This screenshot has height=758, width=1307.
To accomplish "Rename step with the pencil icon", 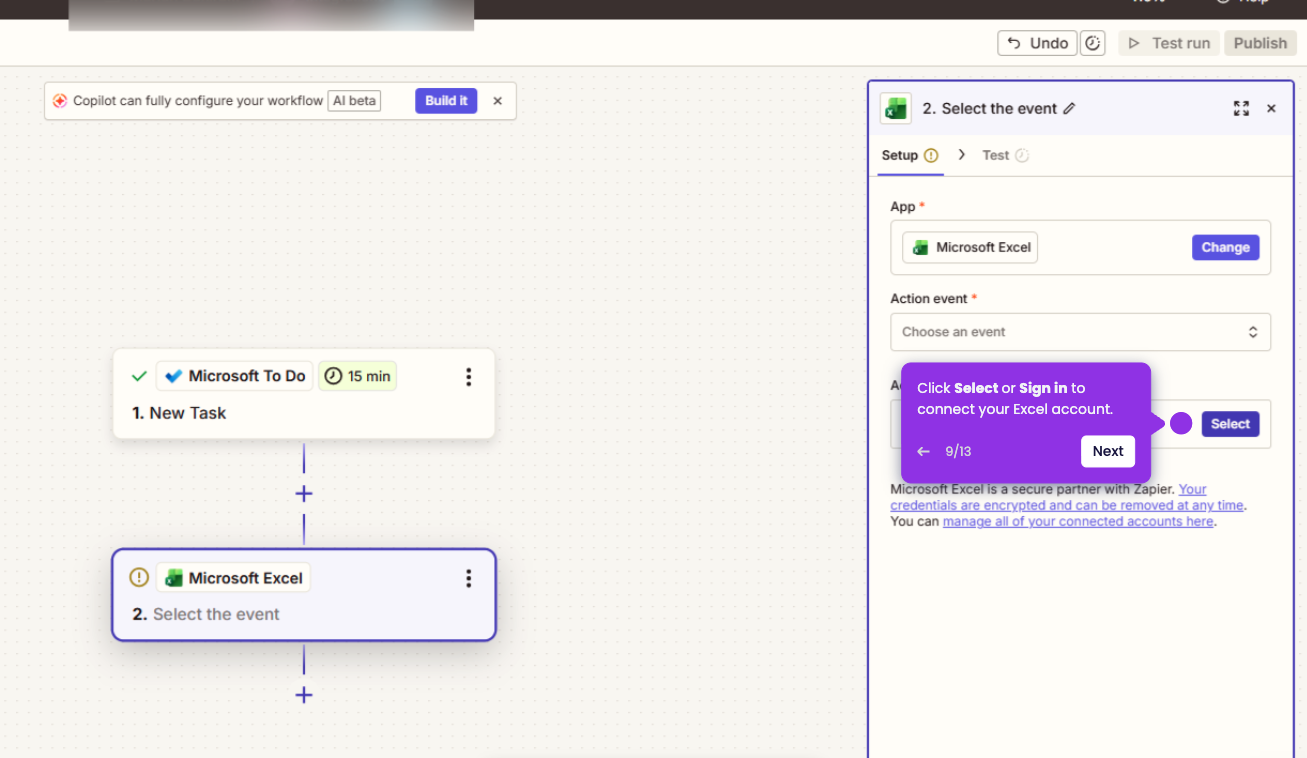I will [1069, 108].
